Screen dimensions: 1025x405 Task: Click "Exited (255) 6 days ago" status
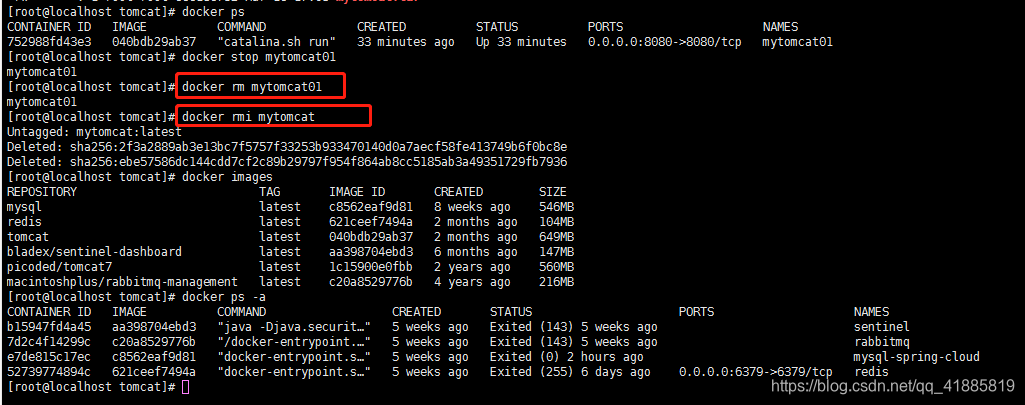pyautogui.click(x=570, y=372)
